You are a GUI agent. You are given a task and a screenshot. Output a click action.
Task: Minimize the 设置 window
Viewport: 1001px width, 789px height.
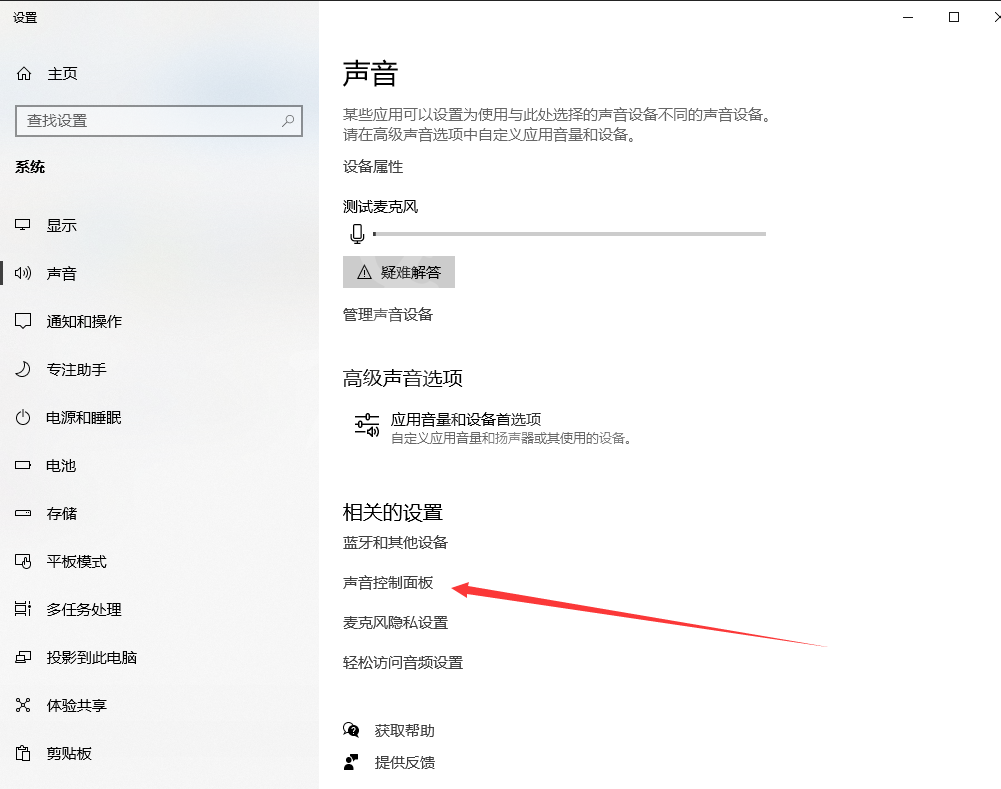click(x=908, y=17)
